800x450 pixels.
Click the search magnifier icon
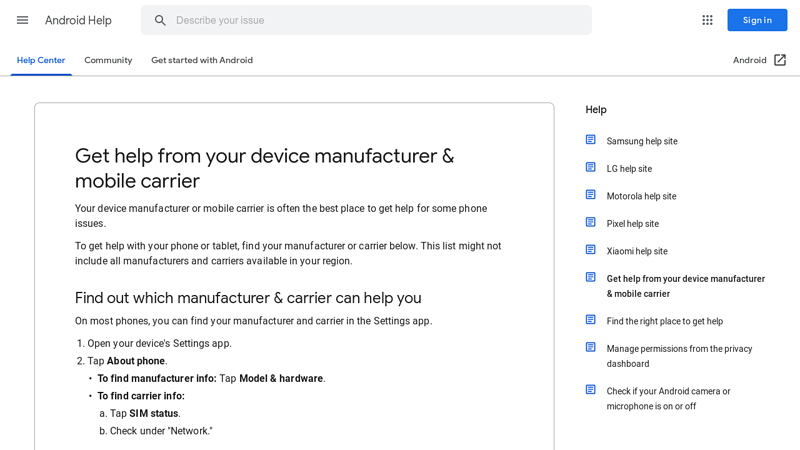160,20
